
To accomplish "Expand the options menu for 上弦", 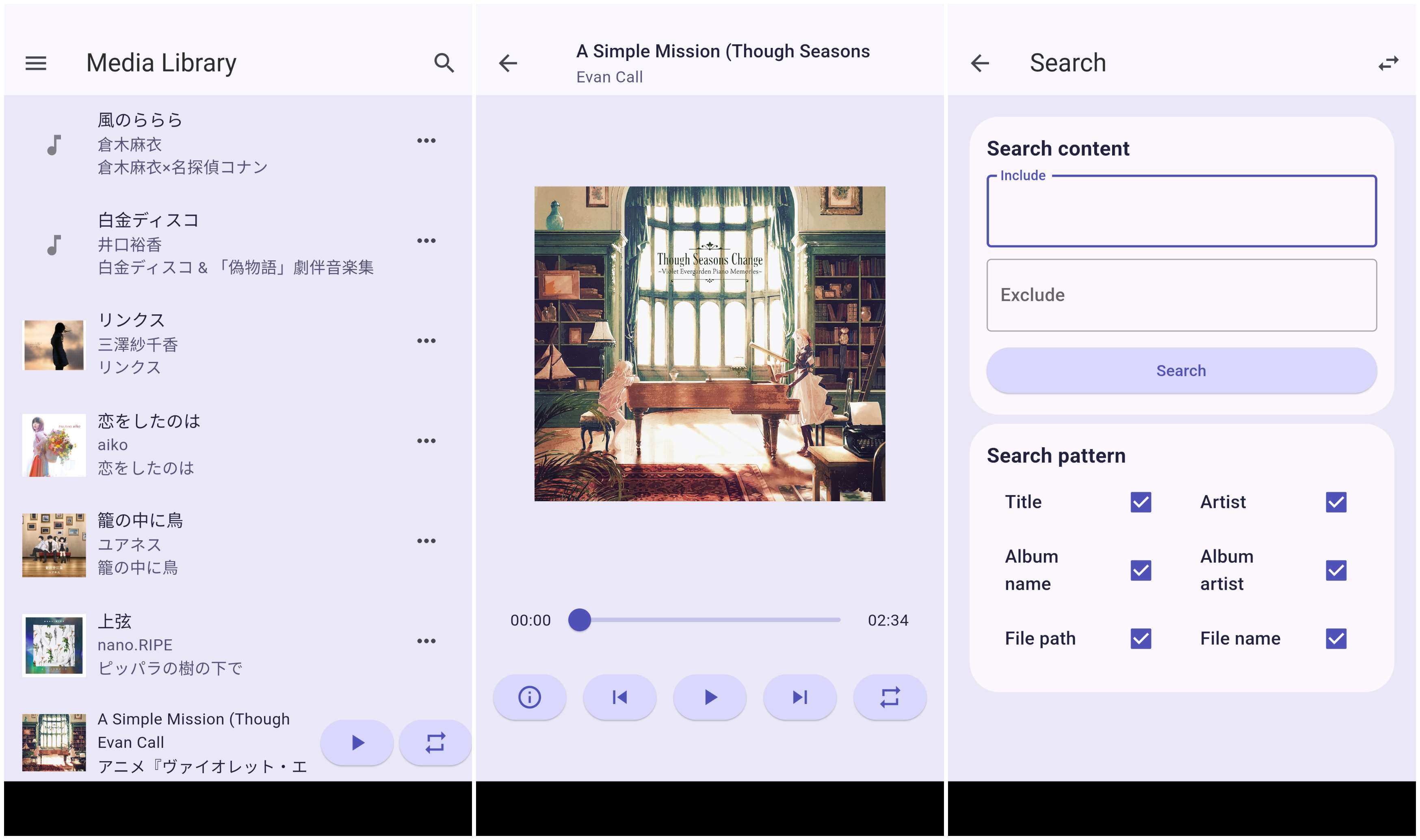I will [x=426, y=641].
